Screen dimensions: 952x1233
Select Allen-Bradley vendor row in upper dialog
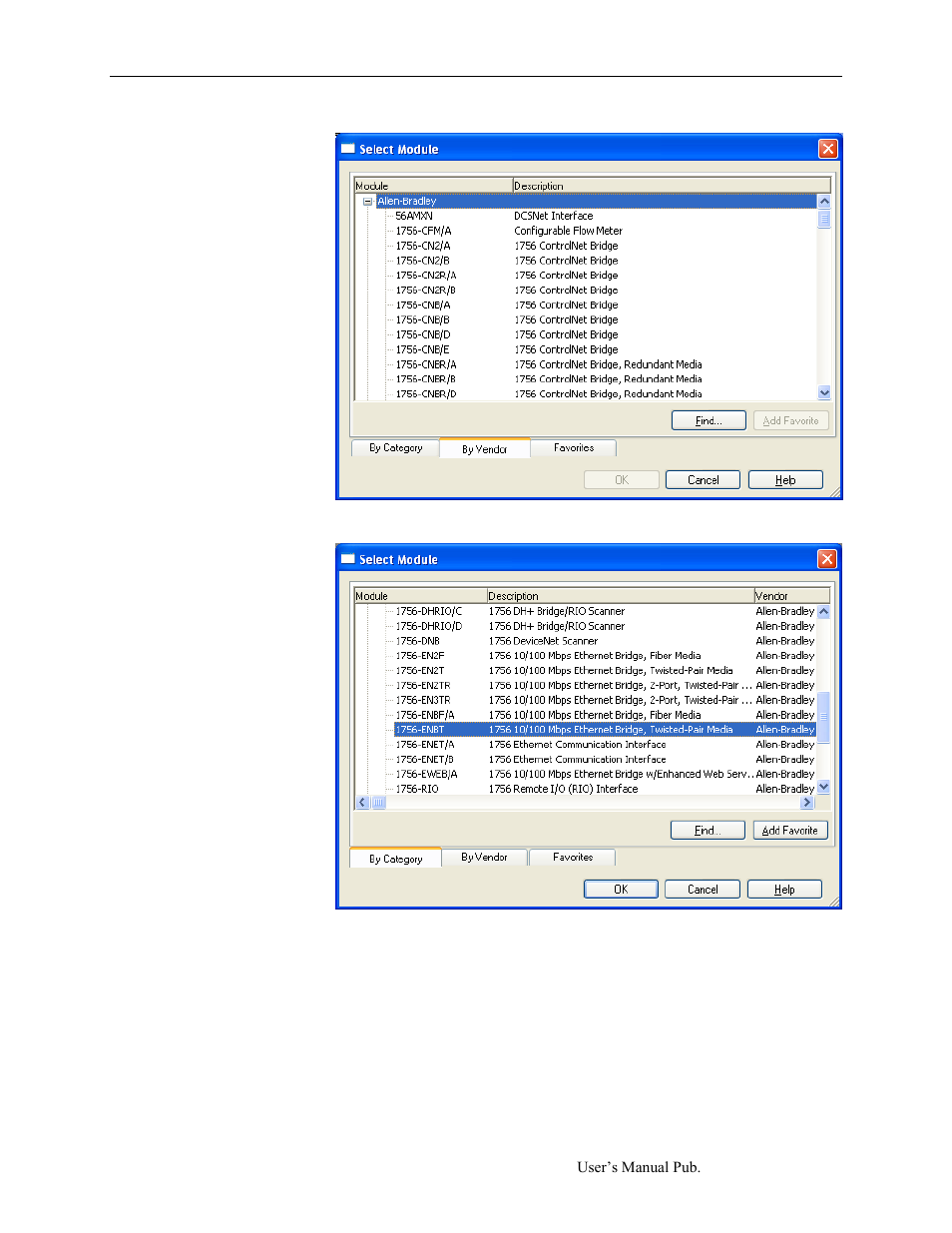click(x=596, y=201)
